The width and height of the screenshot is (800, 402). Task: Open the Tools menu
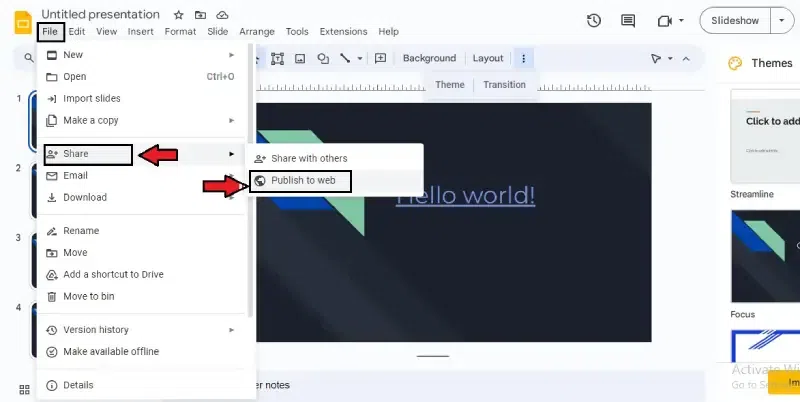click(297, 32)
